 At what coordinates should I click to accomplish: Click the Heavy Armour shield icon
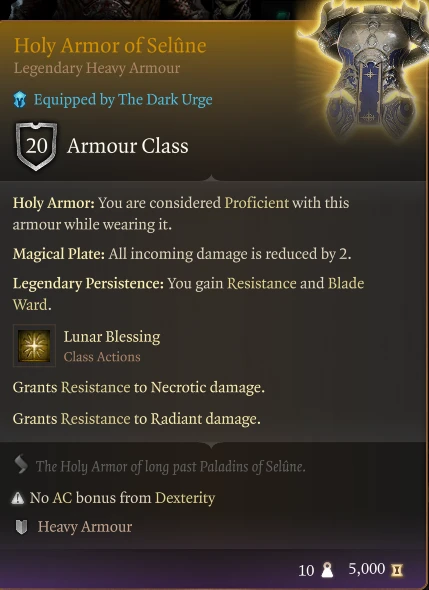[x=21, y=527]
